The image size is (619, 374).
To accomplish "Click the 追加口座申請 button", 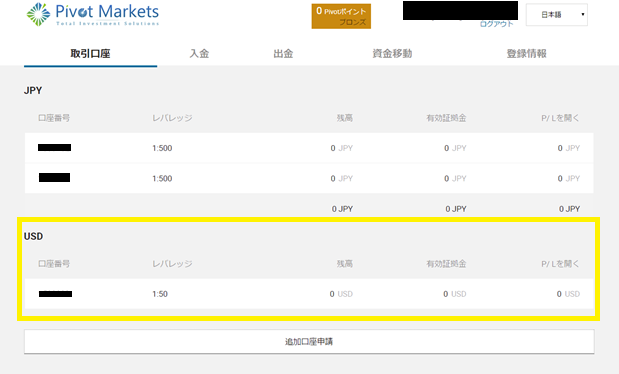I will pyautogui.click(x=309, y=342).
